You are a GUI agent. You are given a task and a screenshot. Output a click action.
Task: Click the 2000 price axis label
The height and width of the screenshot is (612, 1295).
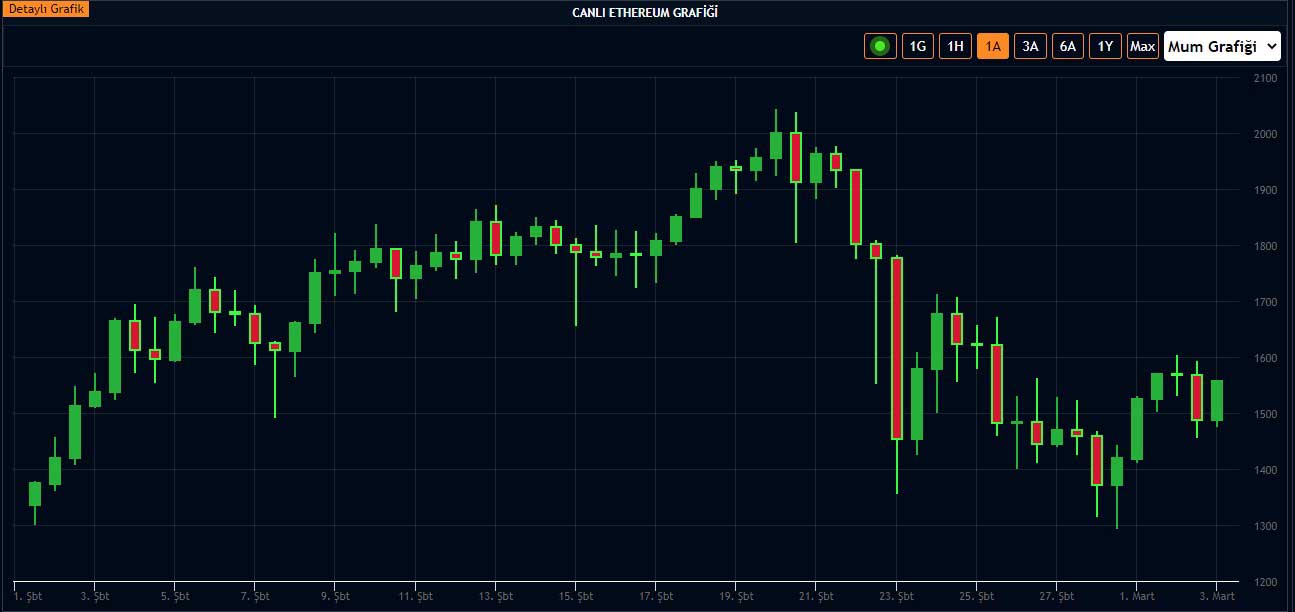1264,134
